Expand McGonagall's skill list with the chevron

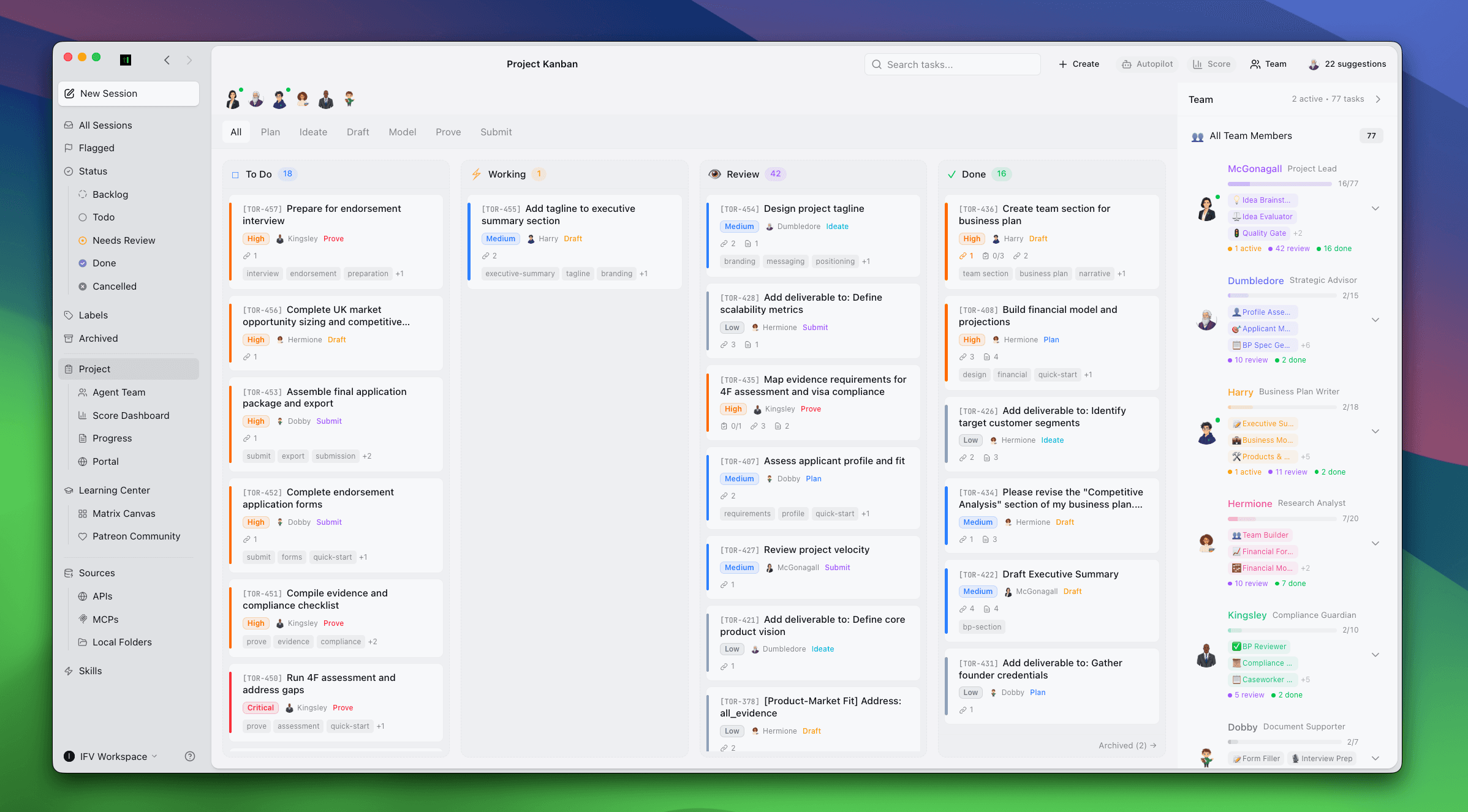coord(1376,208)
